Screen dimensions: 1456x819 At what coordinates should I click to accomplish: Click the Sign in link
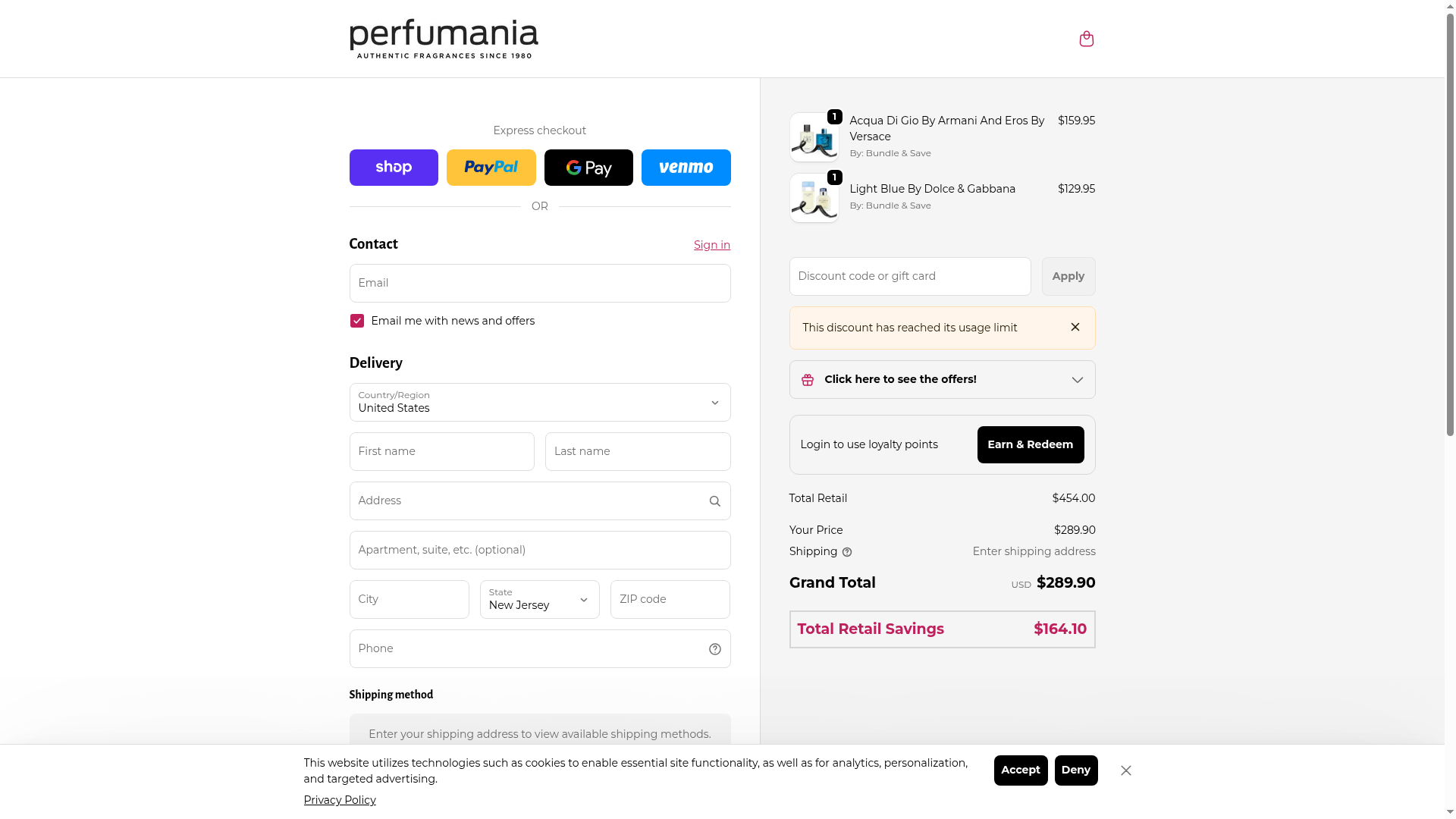click(711, 245)
